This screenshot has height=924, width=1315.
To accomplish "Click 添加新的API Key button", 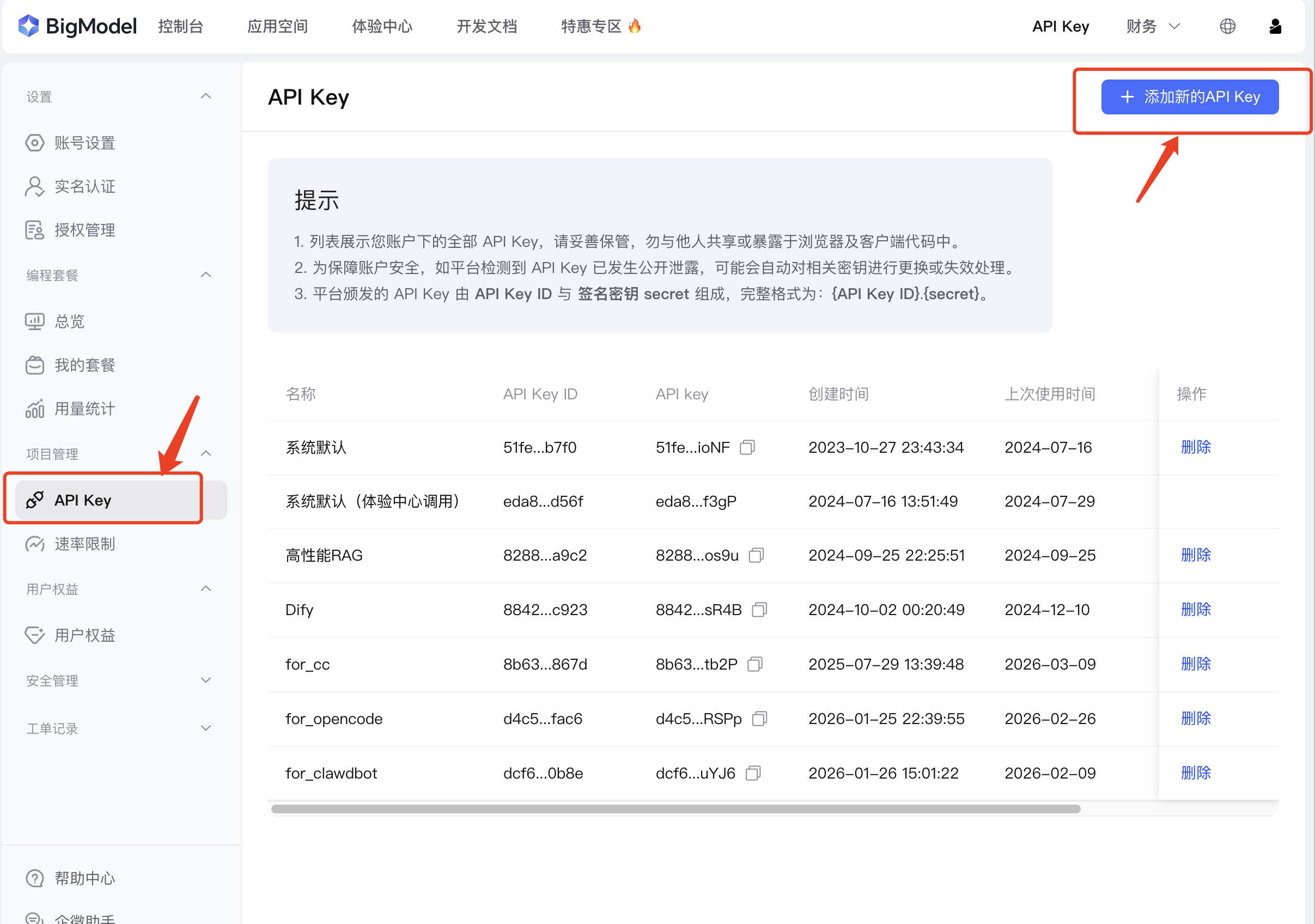I will pos(1189,97).
